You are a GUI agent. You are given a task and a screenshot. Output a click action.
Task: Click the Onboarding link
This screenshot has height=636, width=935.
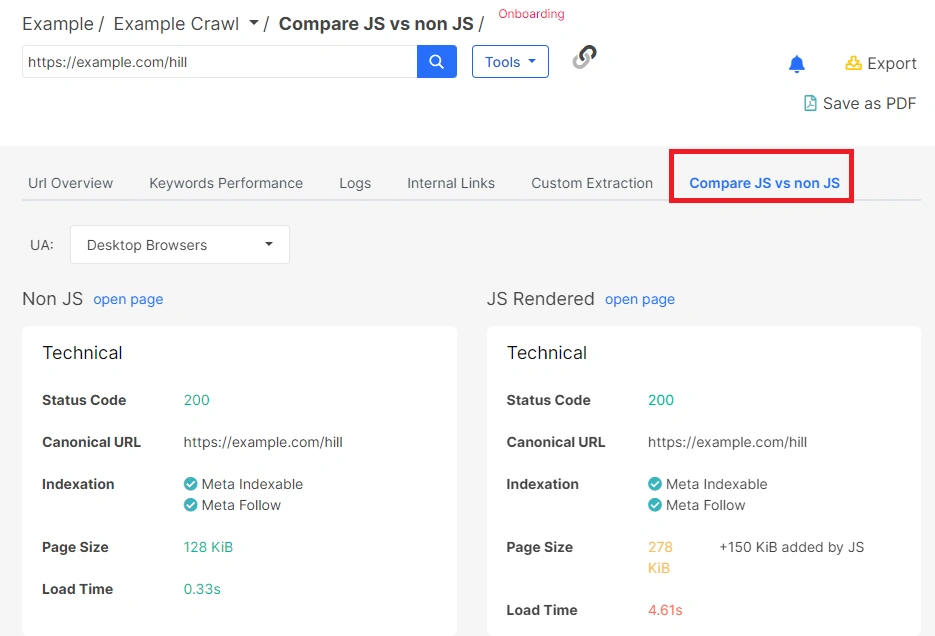531,14
